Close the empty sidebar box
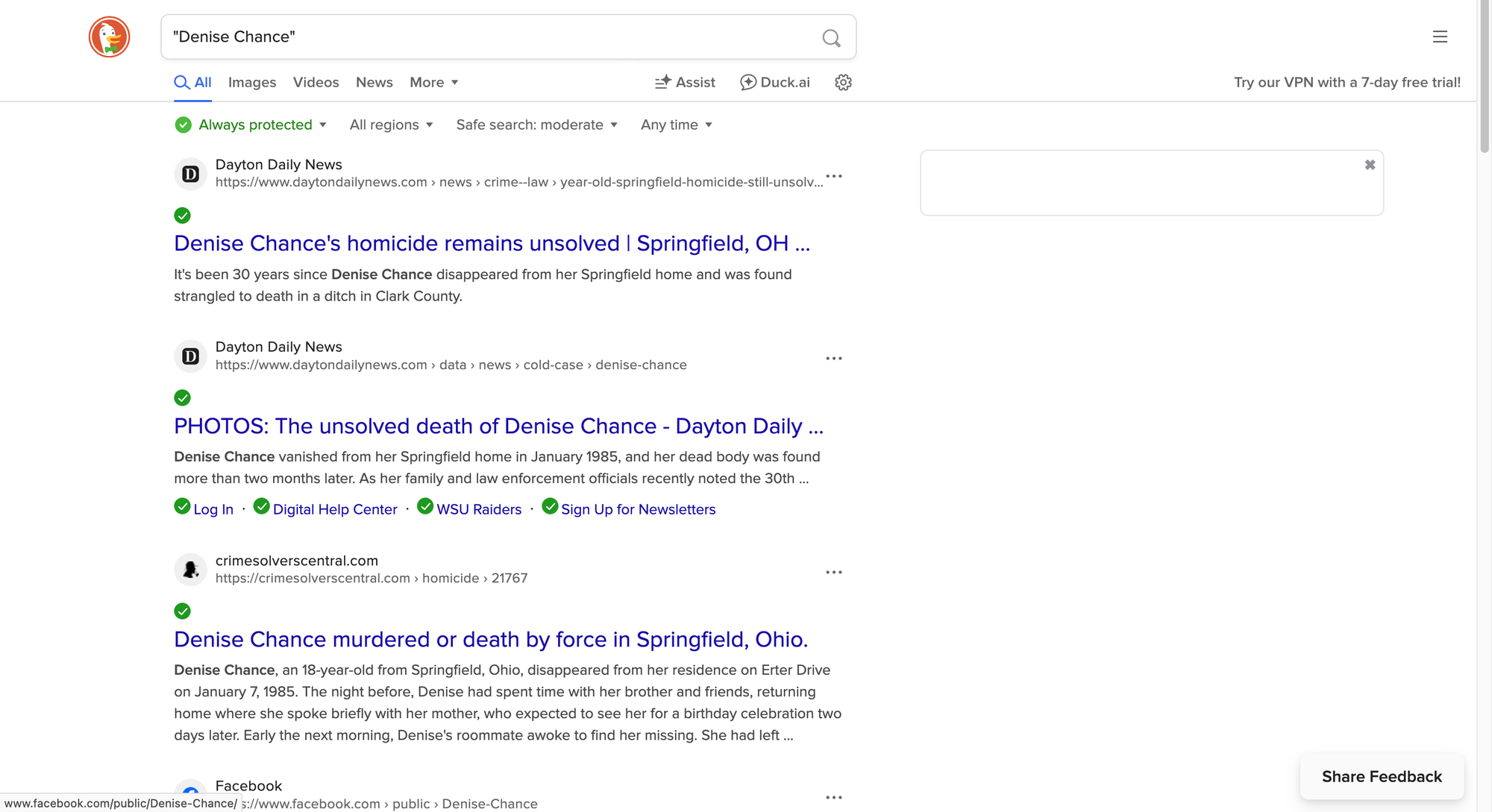The width and height of the screenshot is (1492, 812). point(1370,165)
